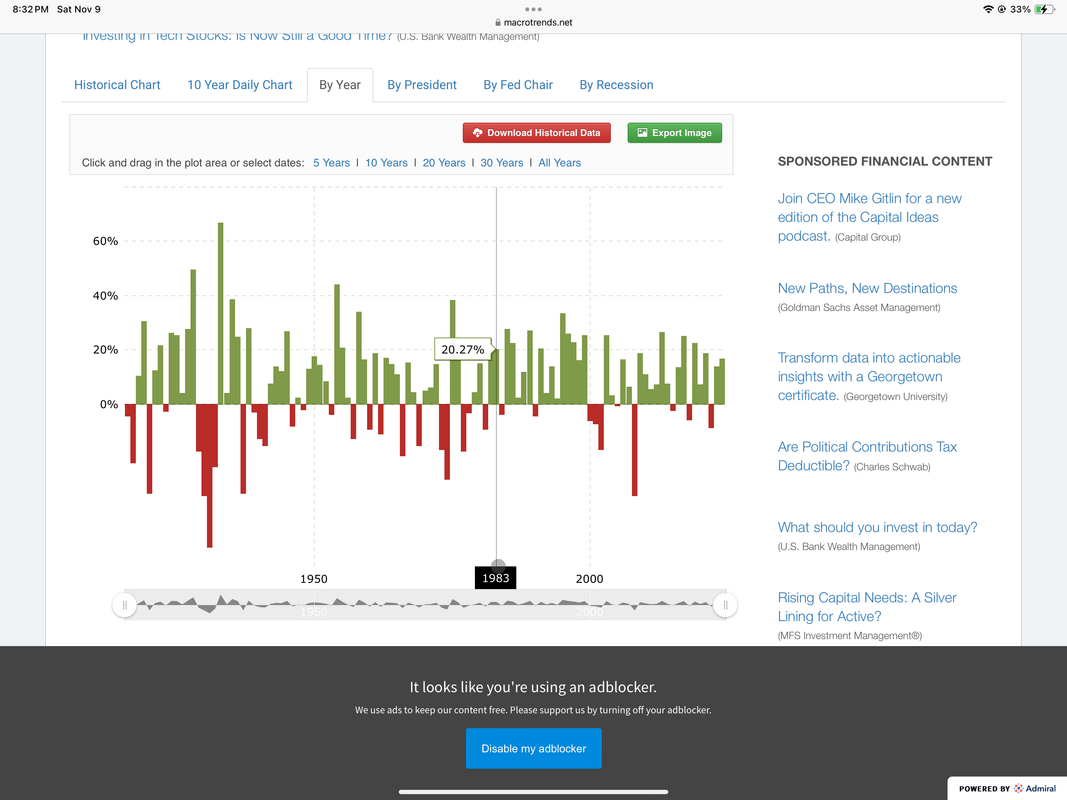Click the chart overview scrollbar track
This screenshot has width=1067, height=800.
click(x=425, y=605)
